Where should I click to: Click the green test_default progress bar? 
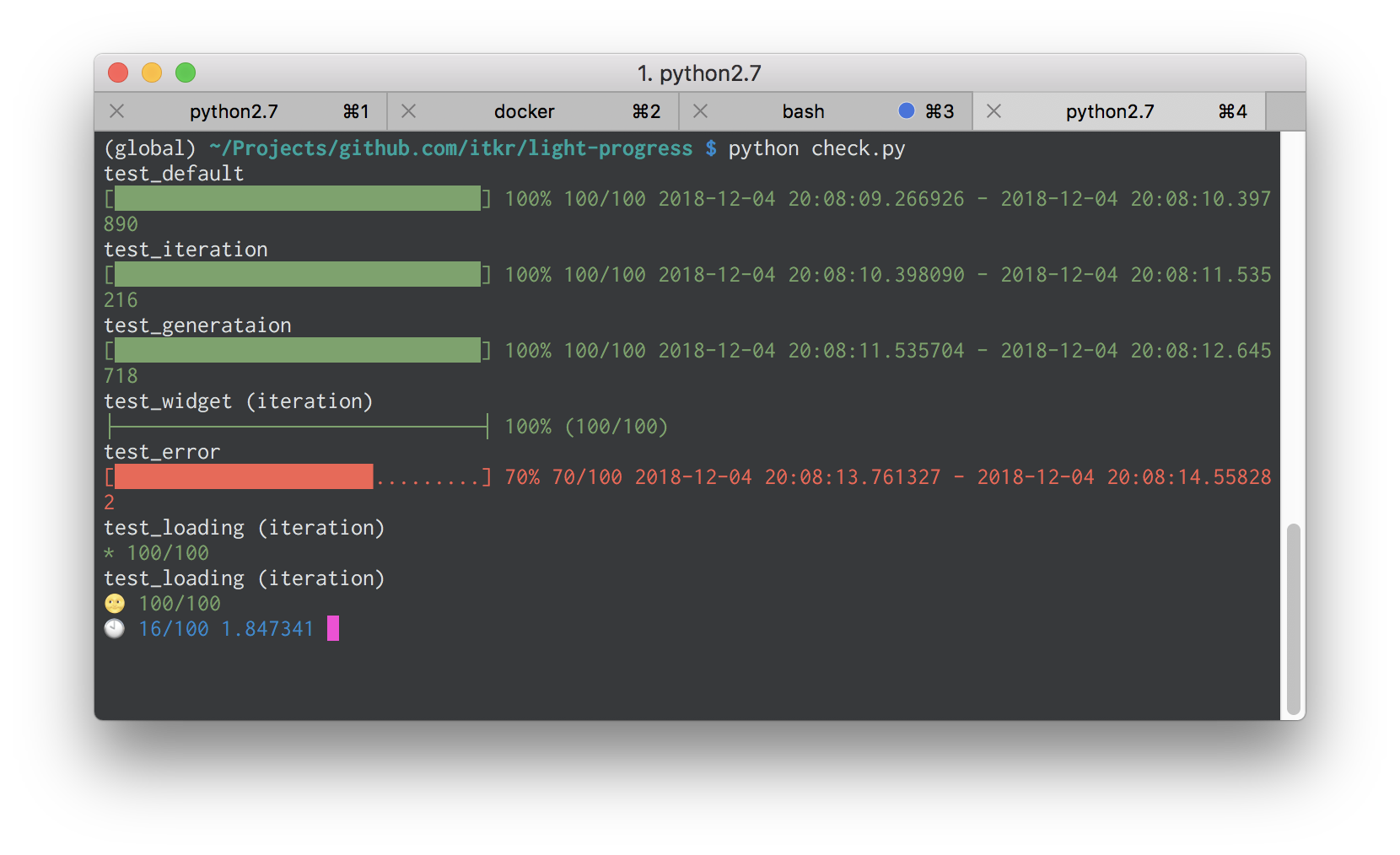pyautogui.click(x=295, y=199)
